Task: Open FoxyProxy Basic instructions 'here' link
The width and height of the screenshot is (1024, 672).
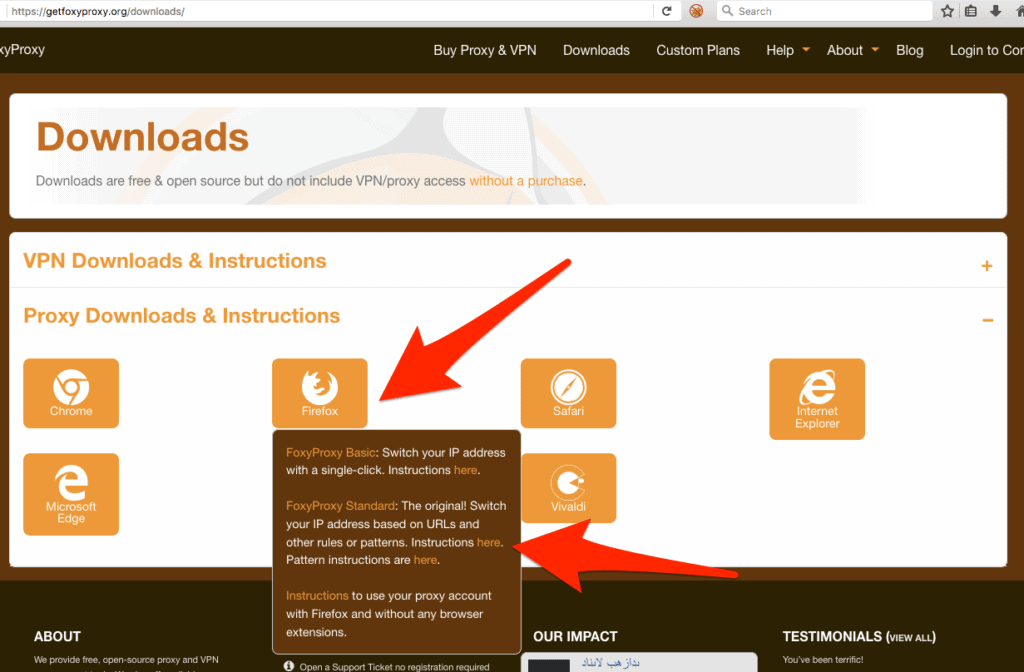Action: coord(465,470)
